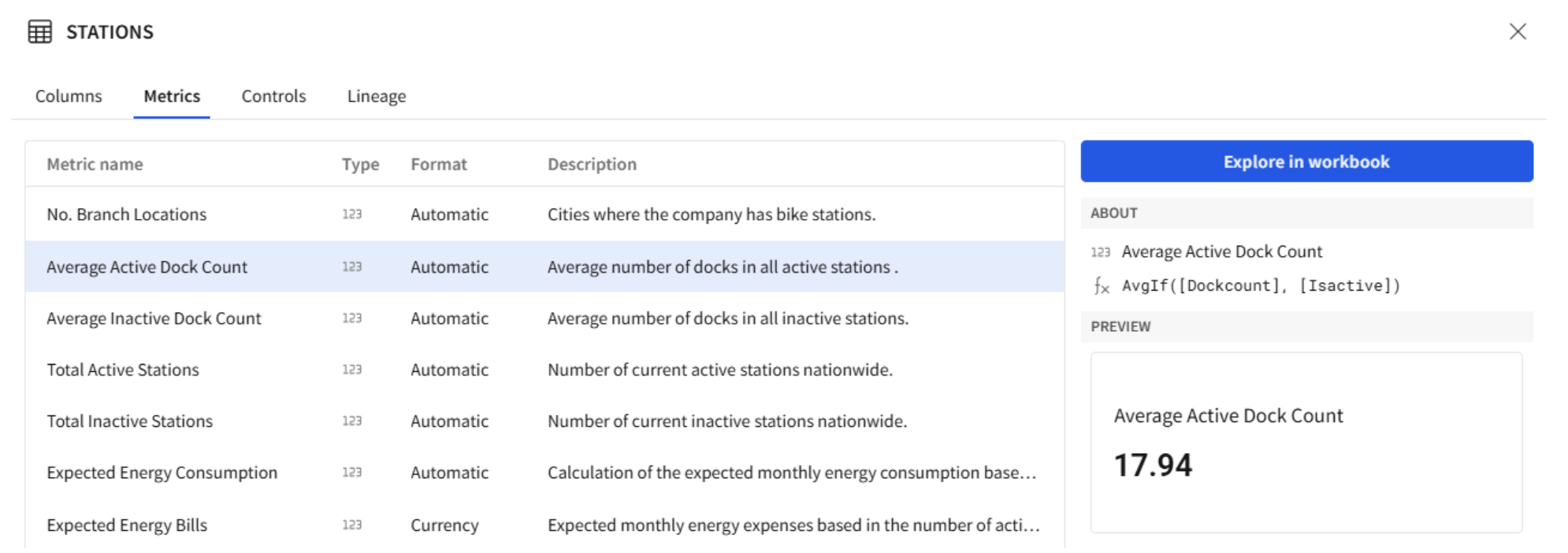Switch to the Columns tab
Image resolution: width=1568 pixels, height=553 pixels.
click(x=68, y=95)
